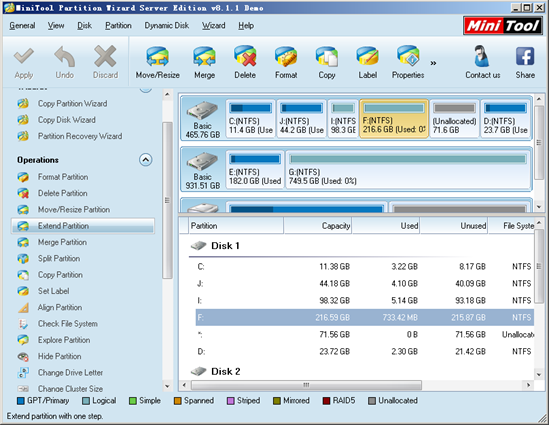Viewport: 549px width, 425px height.
Task: Launch Copy Partition Wizard
Action: click(x=72, y=104)
